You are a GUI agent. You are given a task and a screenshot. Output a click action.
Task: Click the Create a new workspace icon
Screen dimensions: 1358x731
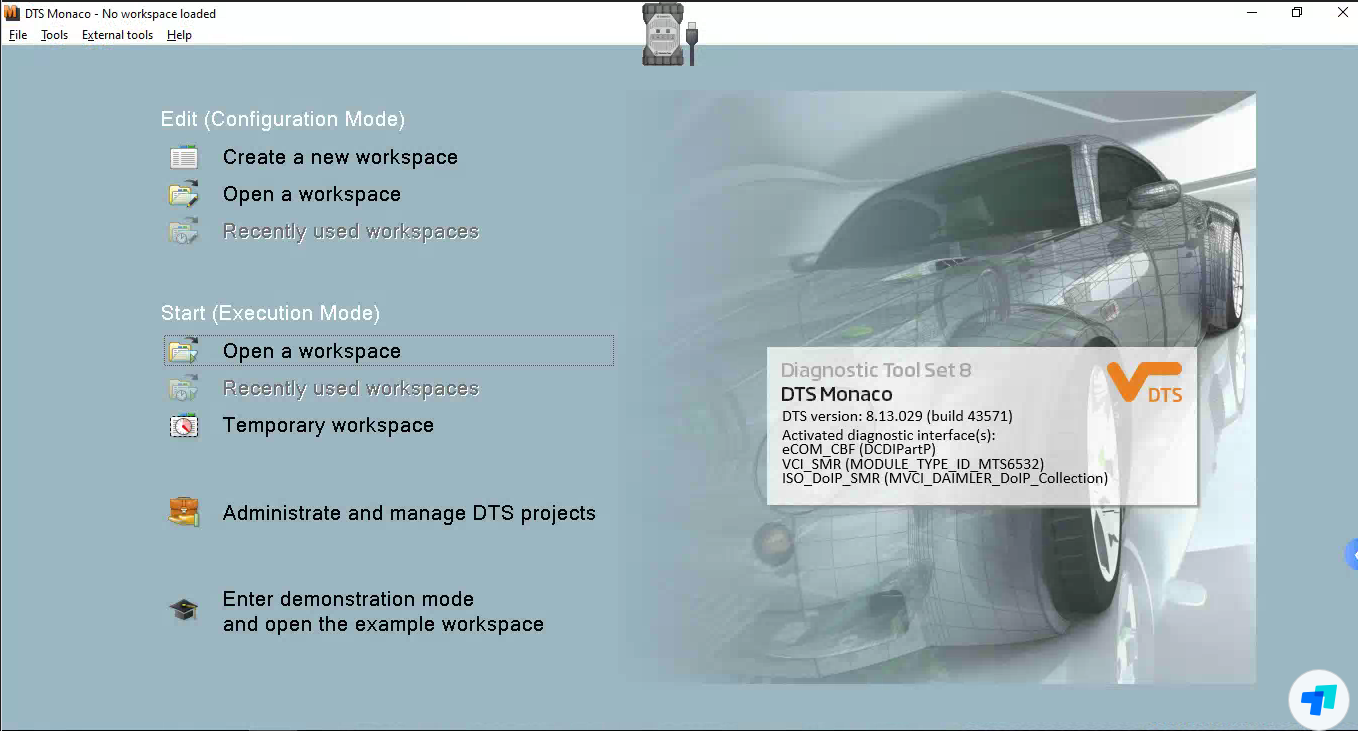click(184, 157)
